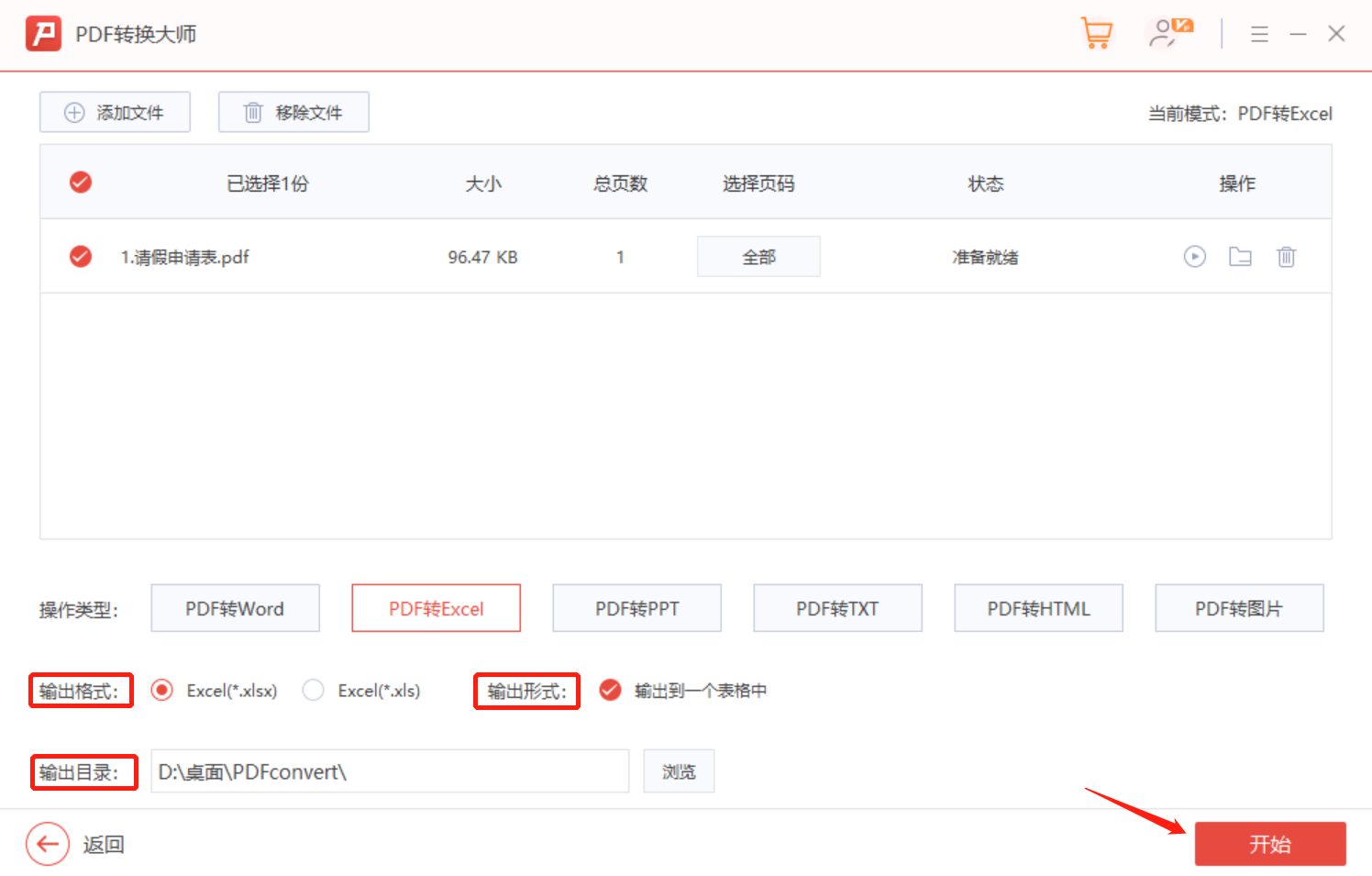Click the 返回 back arrow icon

pos(48,844)
